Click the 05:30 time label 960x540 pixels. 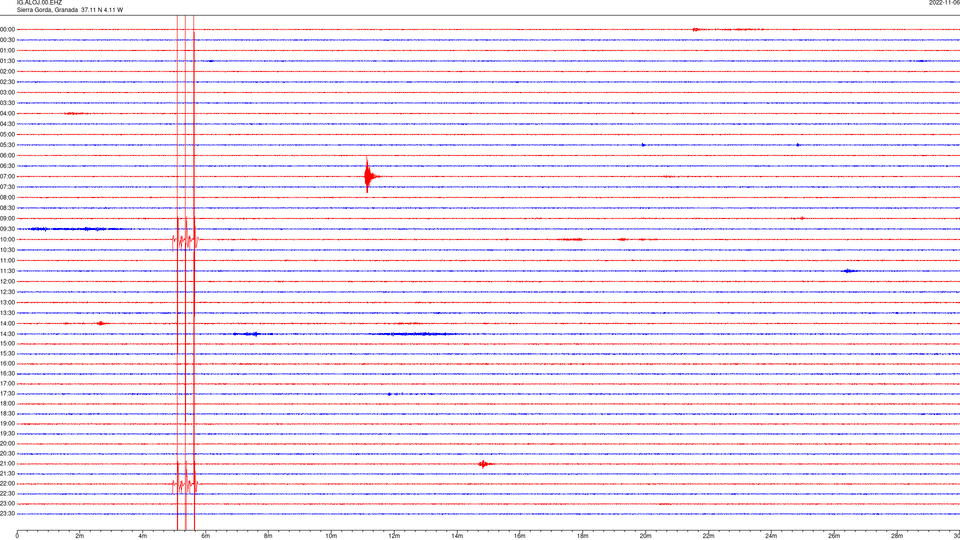(8, 145)
